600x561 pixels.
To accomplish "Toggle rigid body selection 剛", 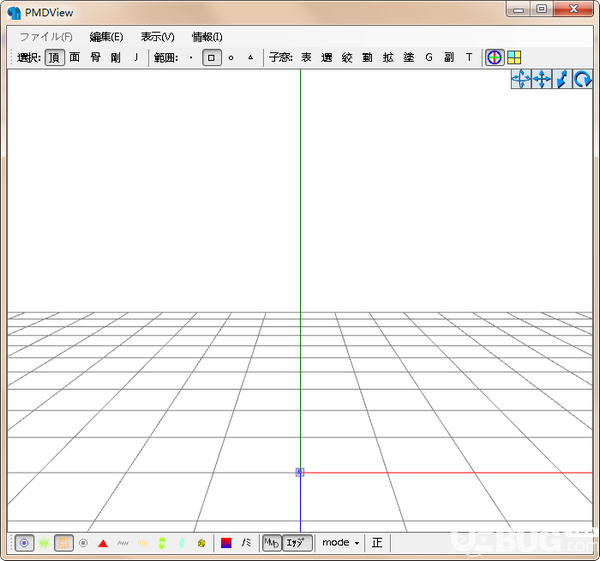I will 116,58.
